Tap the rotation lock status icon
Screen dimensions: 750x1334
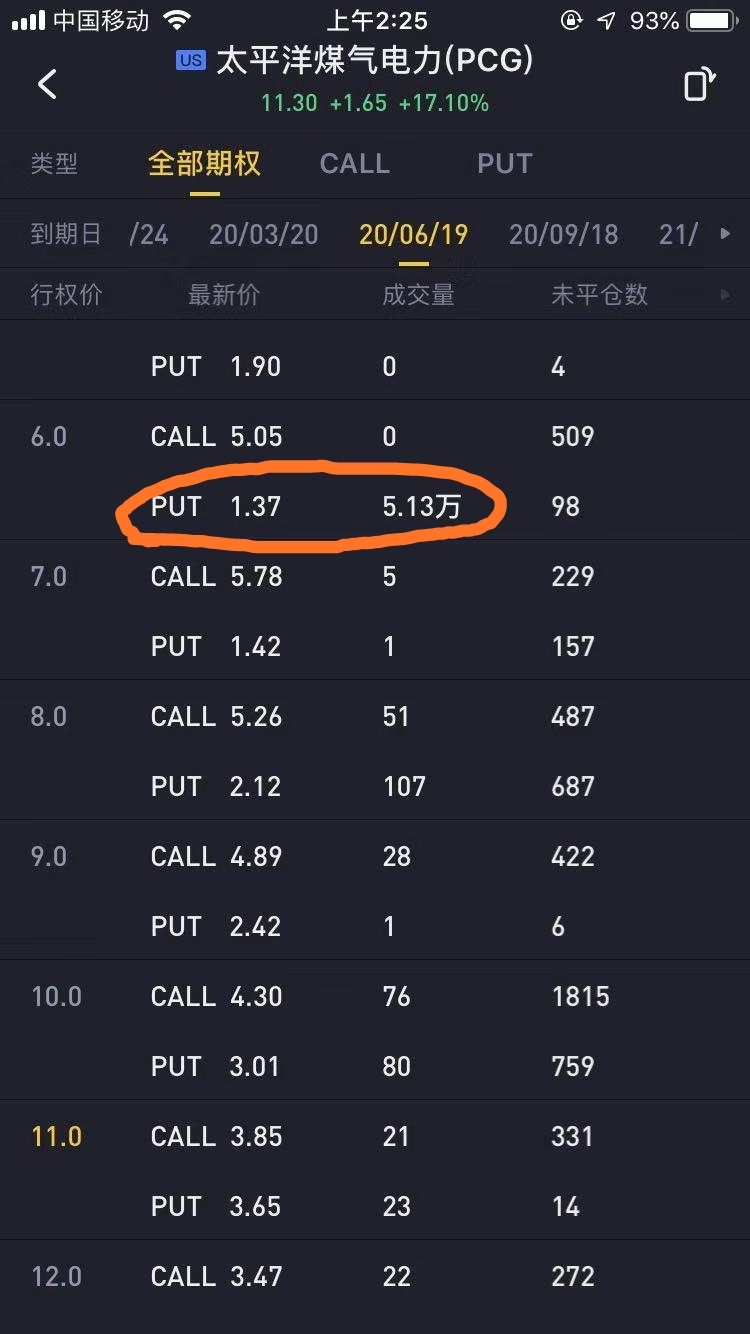tap(572, 20)
